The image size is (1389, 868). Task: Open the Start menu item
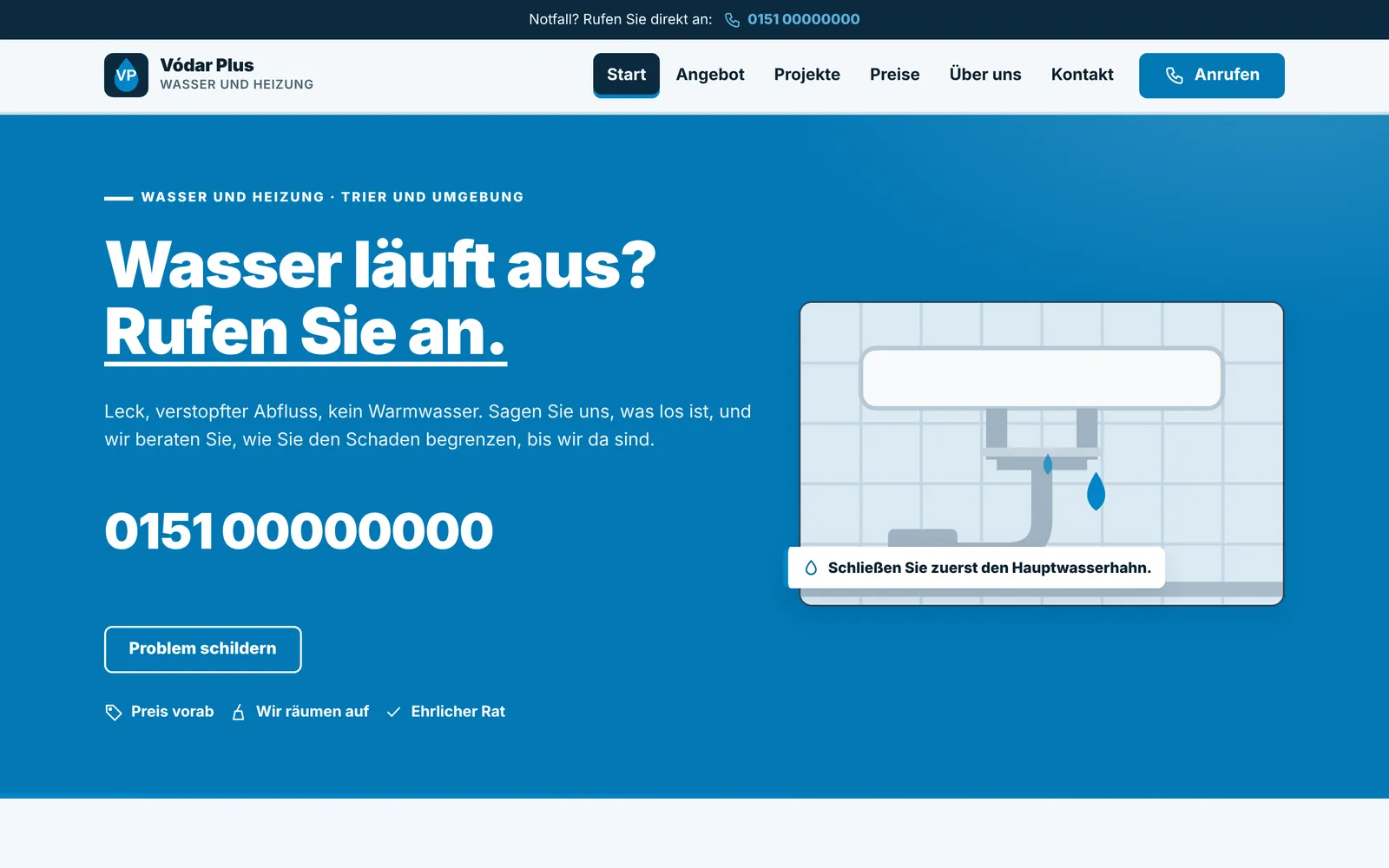tap(626, 75)
